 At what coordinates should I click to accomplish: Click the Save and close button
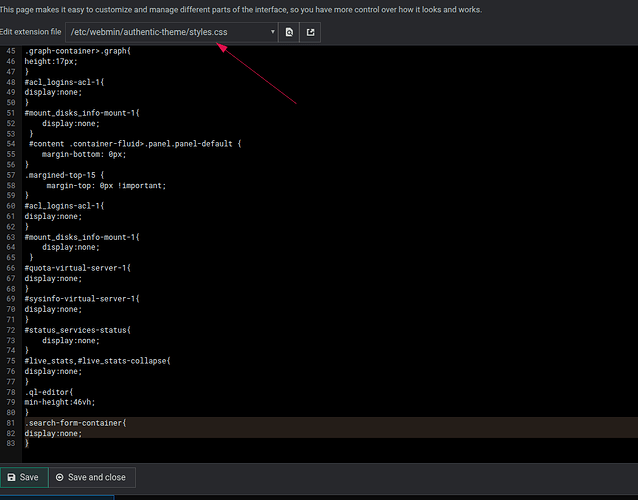click(91, 477)
